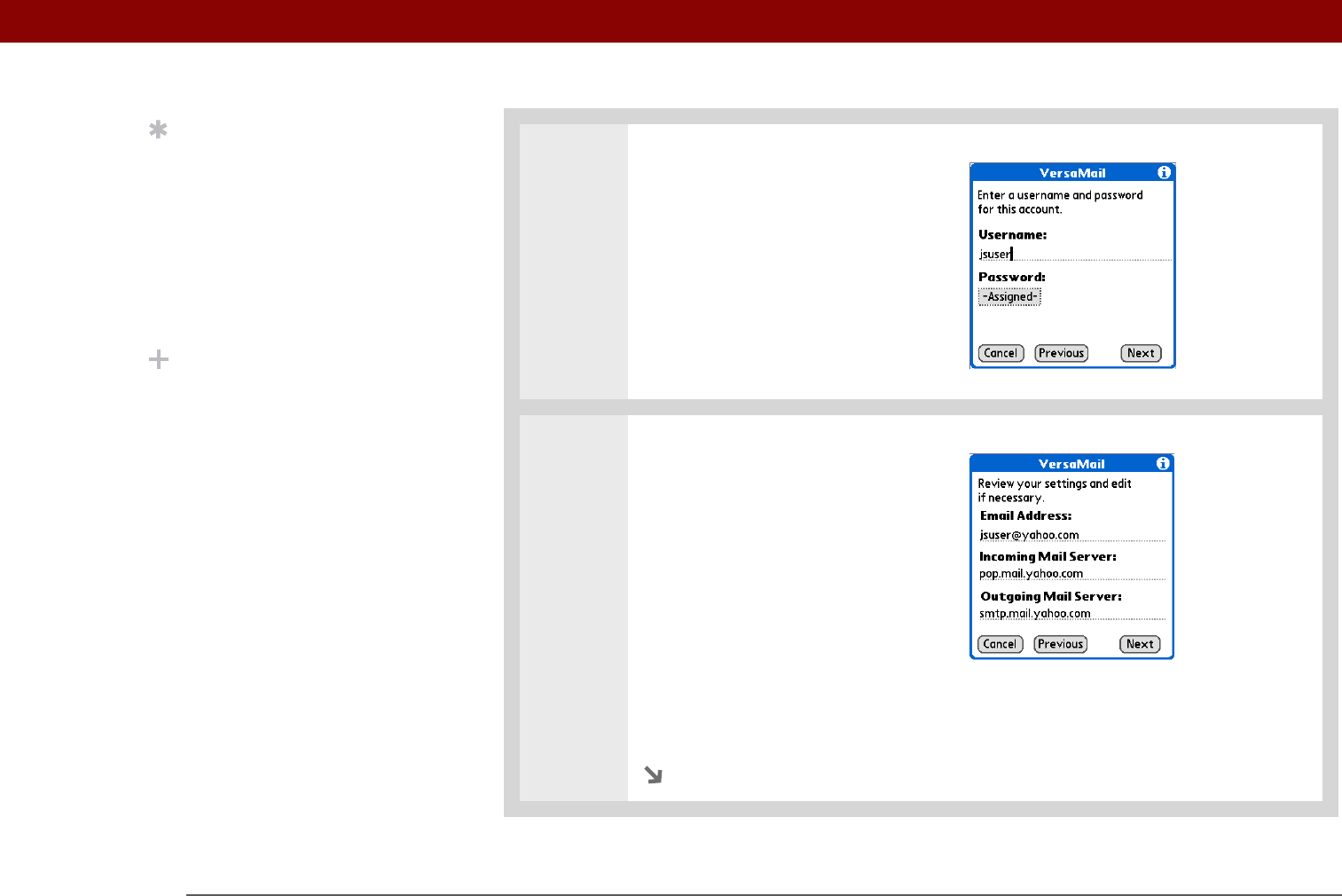Click 'Enter a username and password' instruction text
The height and width of the screenshot is (896, 1342).
pos(1060,195)
